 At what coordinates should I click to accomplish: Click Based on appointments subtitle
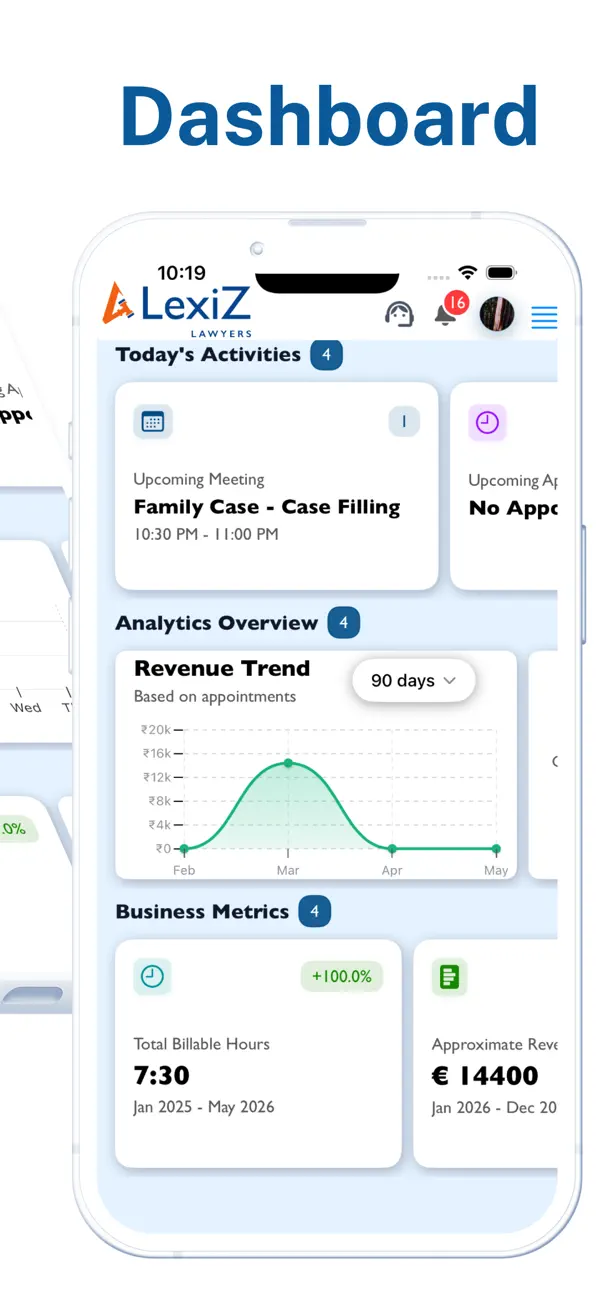click(215, 696)
